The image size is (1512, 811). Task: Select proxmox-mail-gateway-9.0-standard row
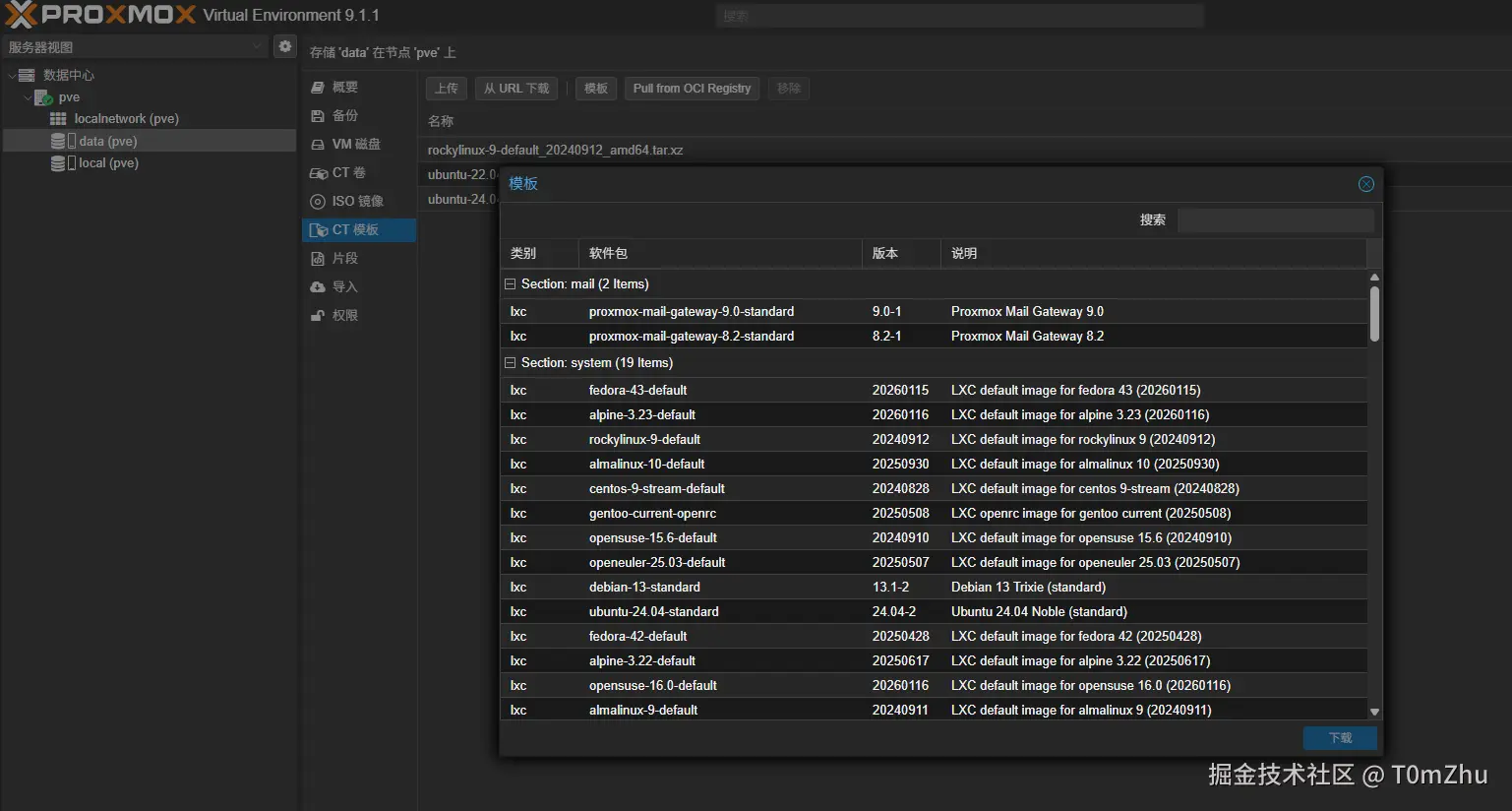pos(935,312)
